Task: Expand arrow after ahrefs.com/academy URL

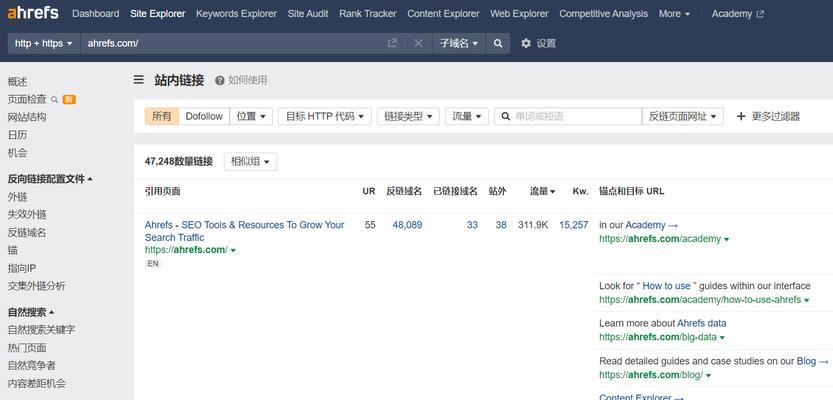Action: (x=727, y=240)
